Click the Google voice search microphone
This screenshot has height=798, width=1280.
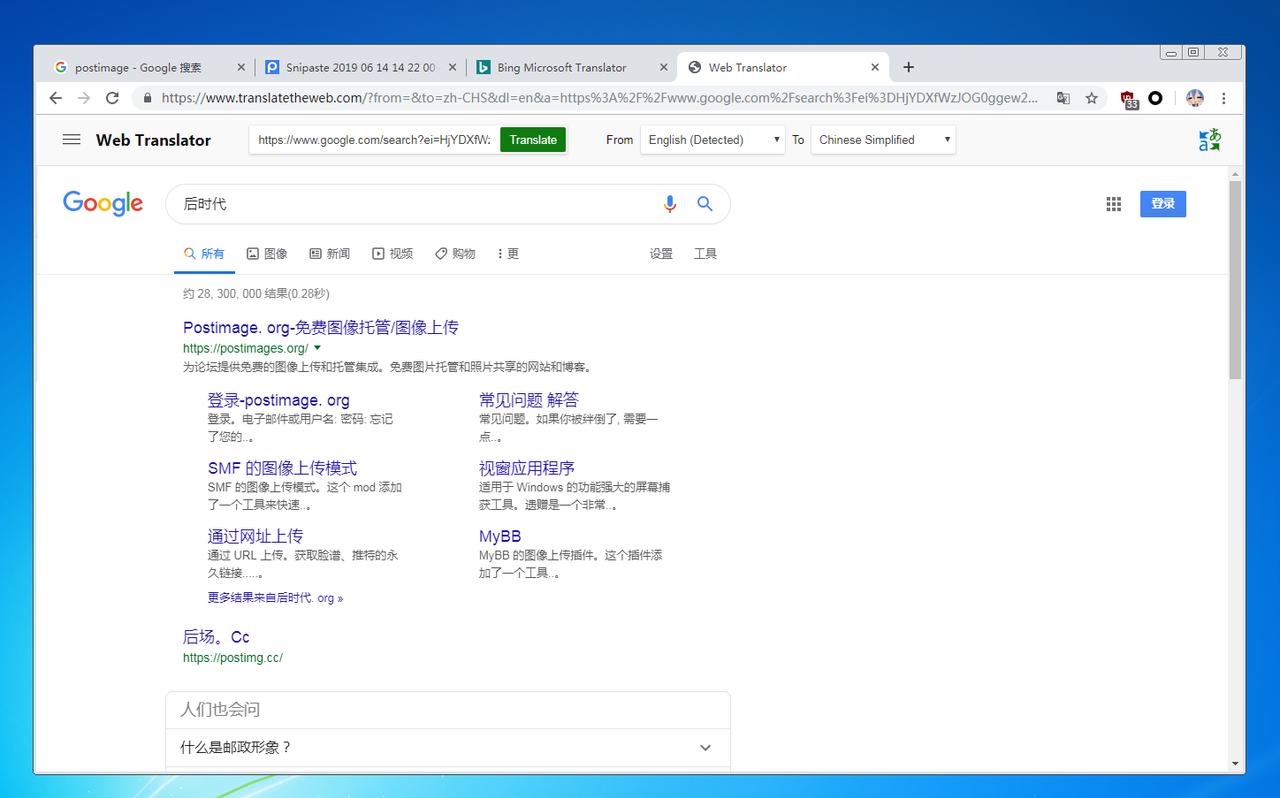(670, 204)
